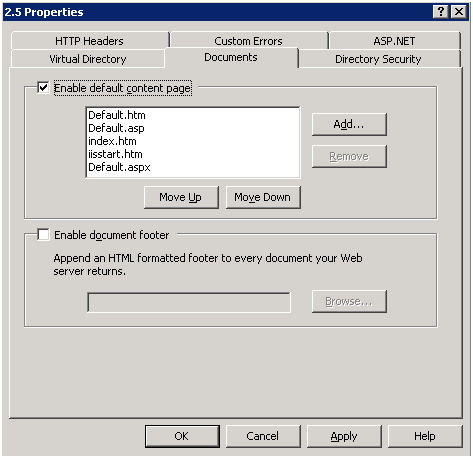Open the Custom Errors tab

pyautogui.click(x=248, y=41)
